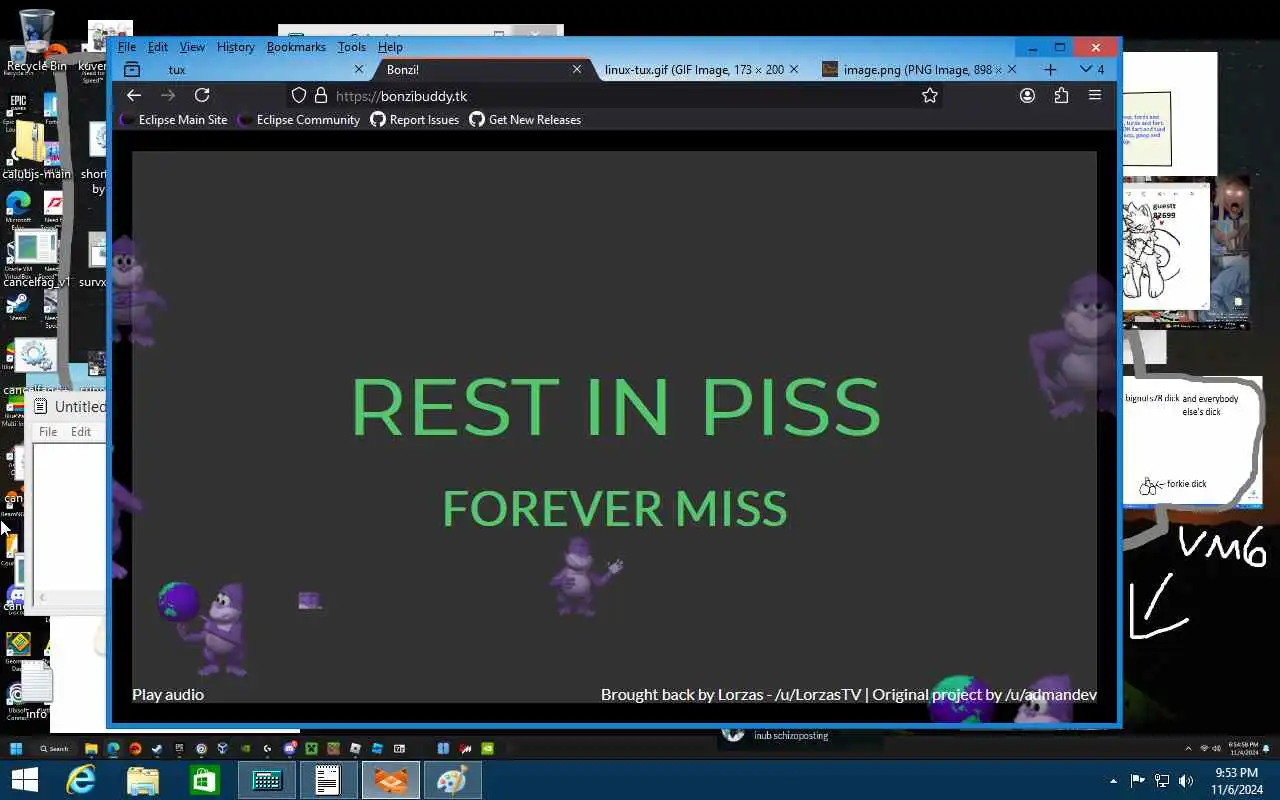Open File Explorer from host taskbar

click(x=143, y=780)
